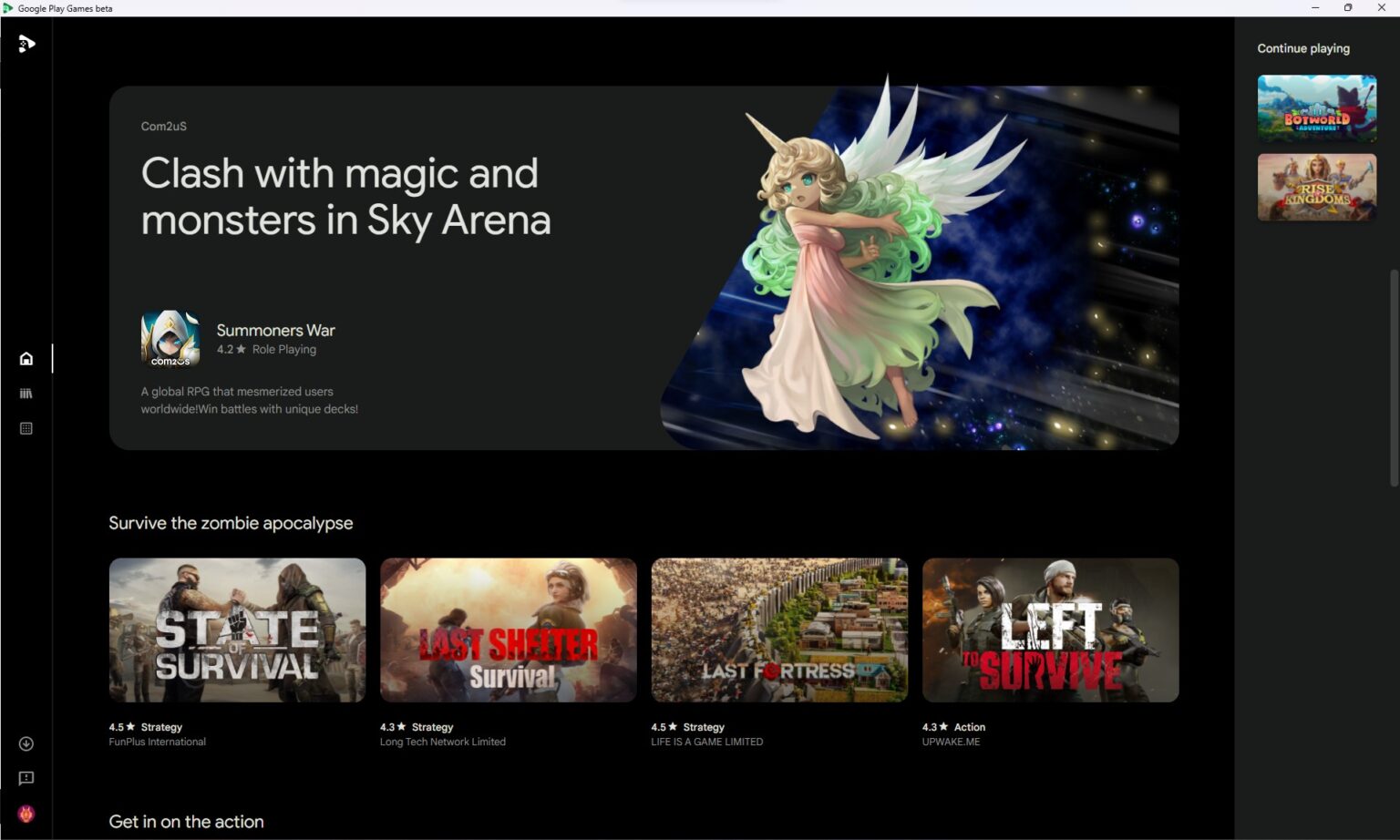
Task: Click the Summoners War description text
Action: (x=250, y=400)
